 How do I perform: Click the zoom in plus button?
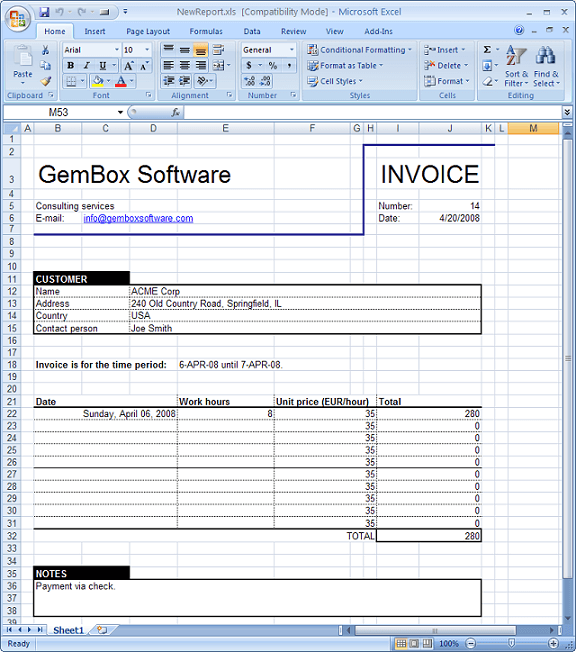point(553,643)
